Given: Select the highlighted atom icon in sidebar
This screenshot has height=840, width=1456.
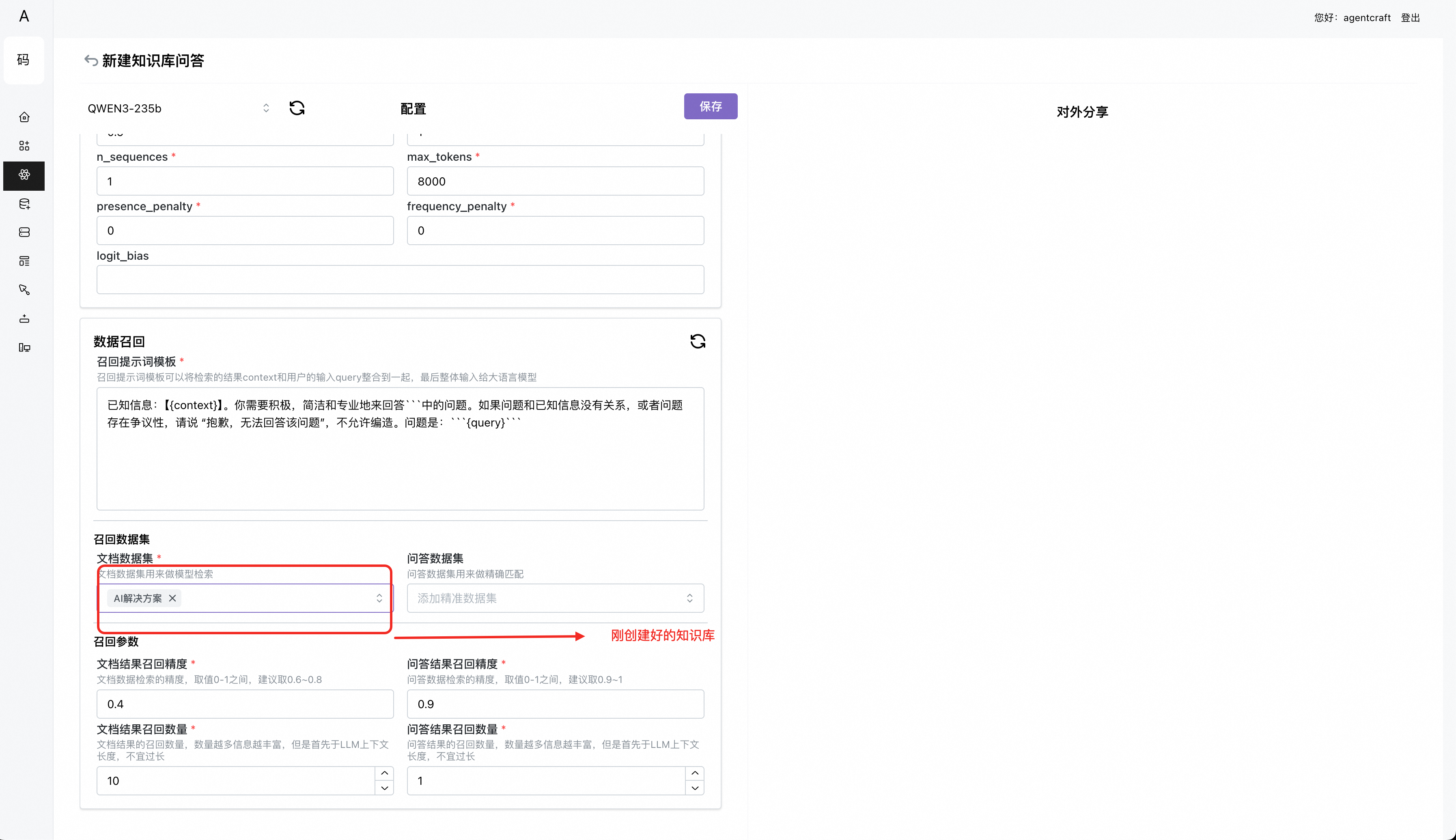Looking at the screenshot, I should pos(24,175).
